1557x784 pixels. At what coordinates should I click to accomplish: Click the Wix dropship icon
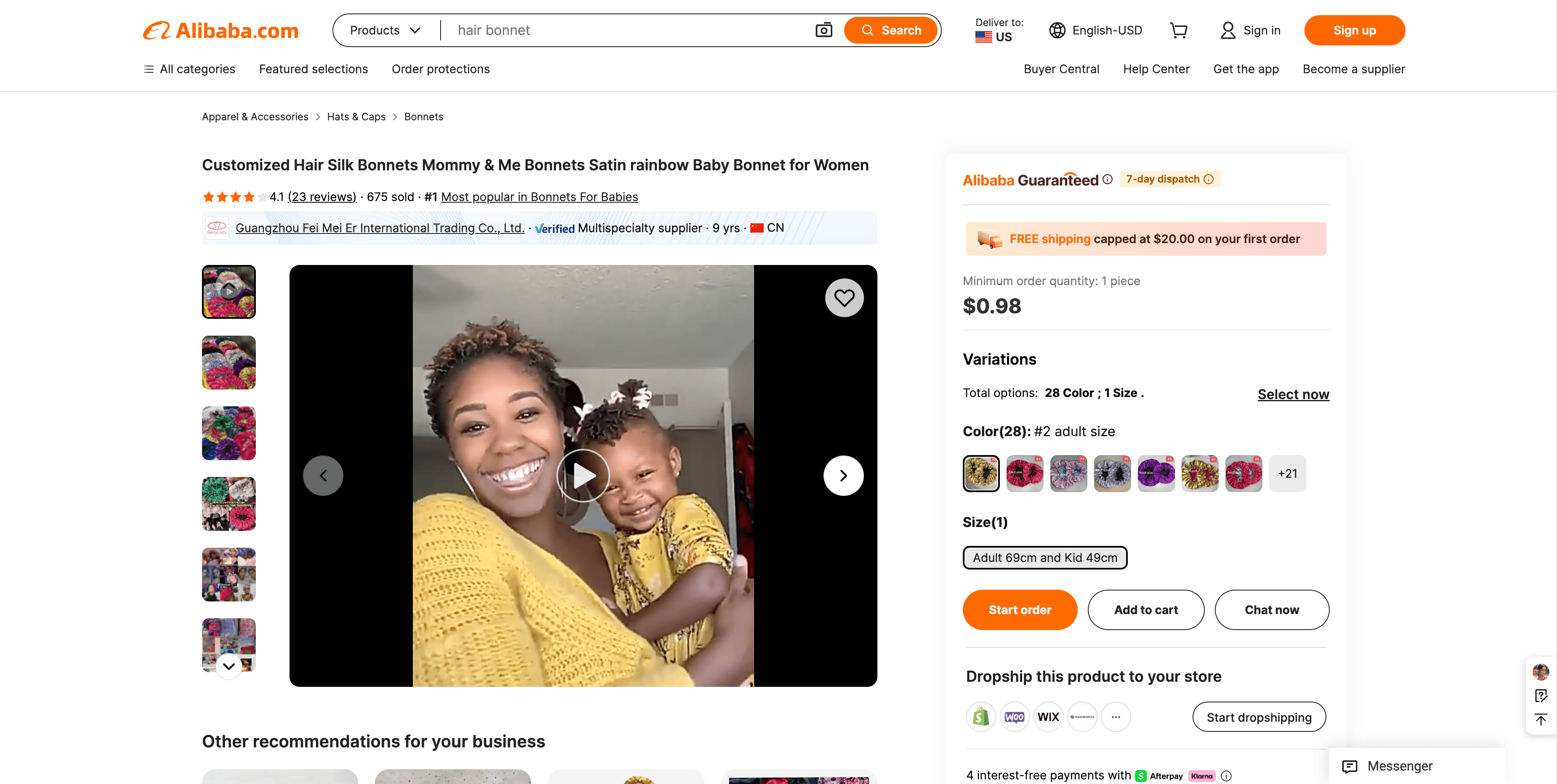click(1048, 717)
